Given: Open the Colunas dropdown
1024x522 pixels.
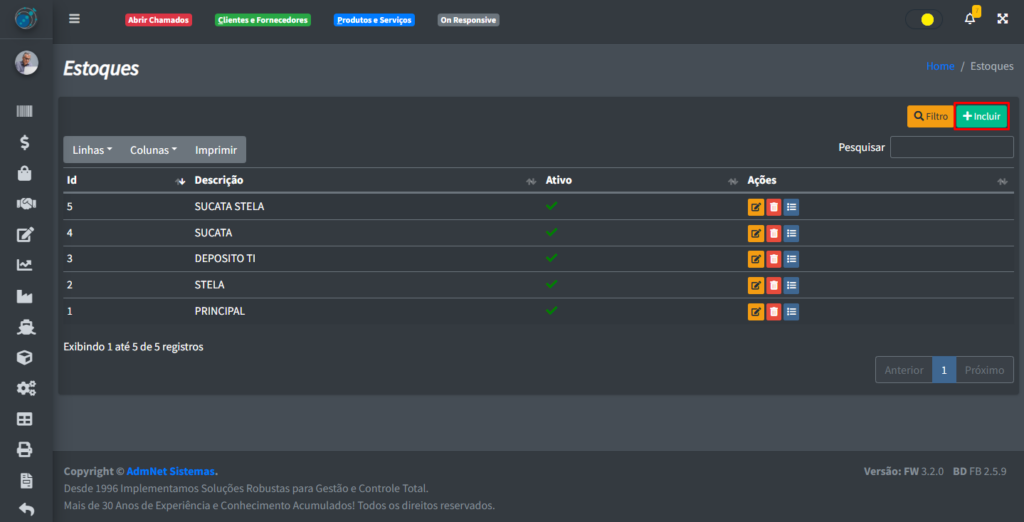Looking at the screenshot, I should [x=153, y=150].
